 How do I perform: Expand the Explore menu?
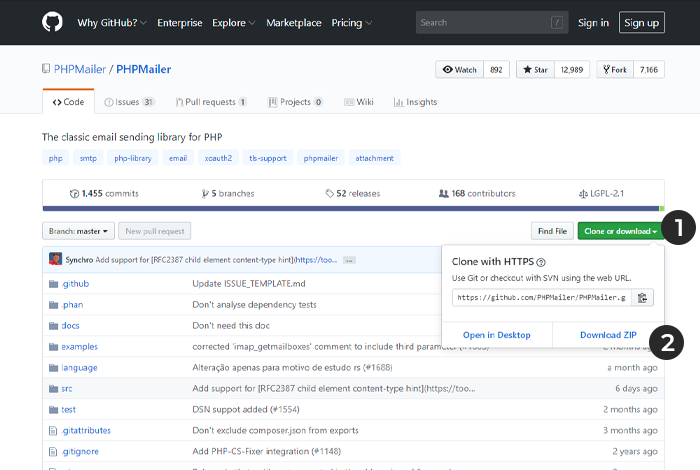[x=233, y=23]
